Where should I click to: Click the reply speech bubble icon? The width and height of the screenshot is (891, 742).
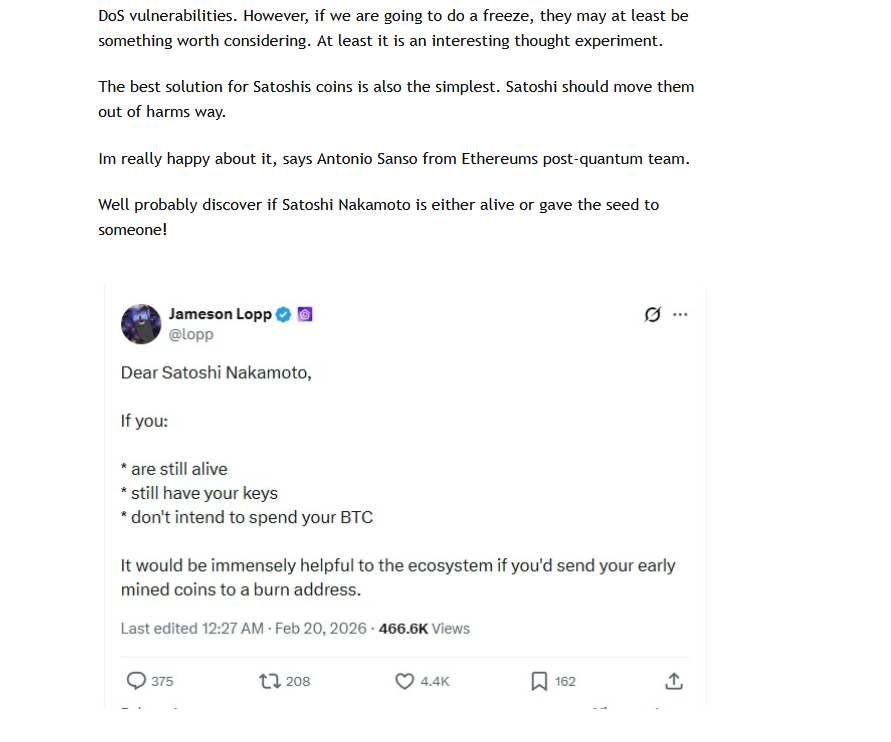click(x=137, y=681)
